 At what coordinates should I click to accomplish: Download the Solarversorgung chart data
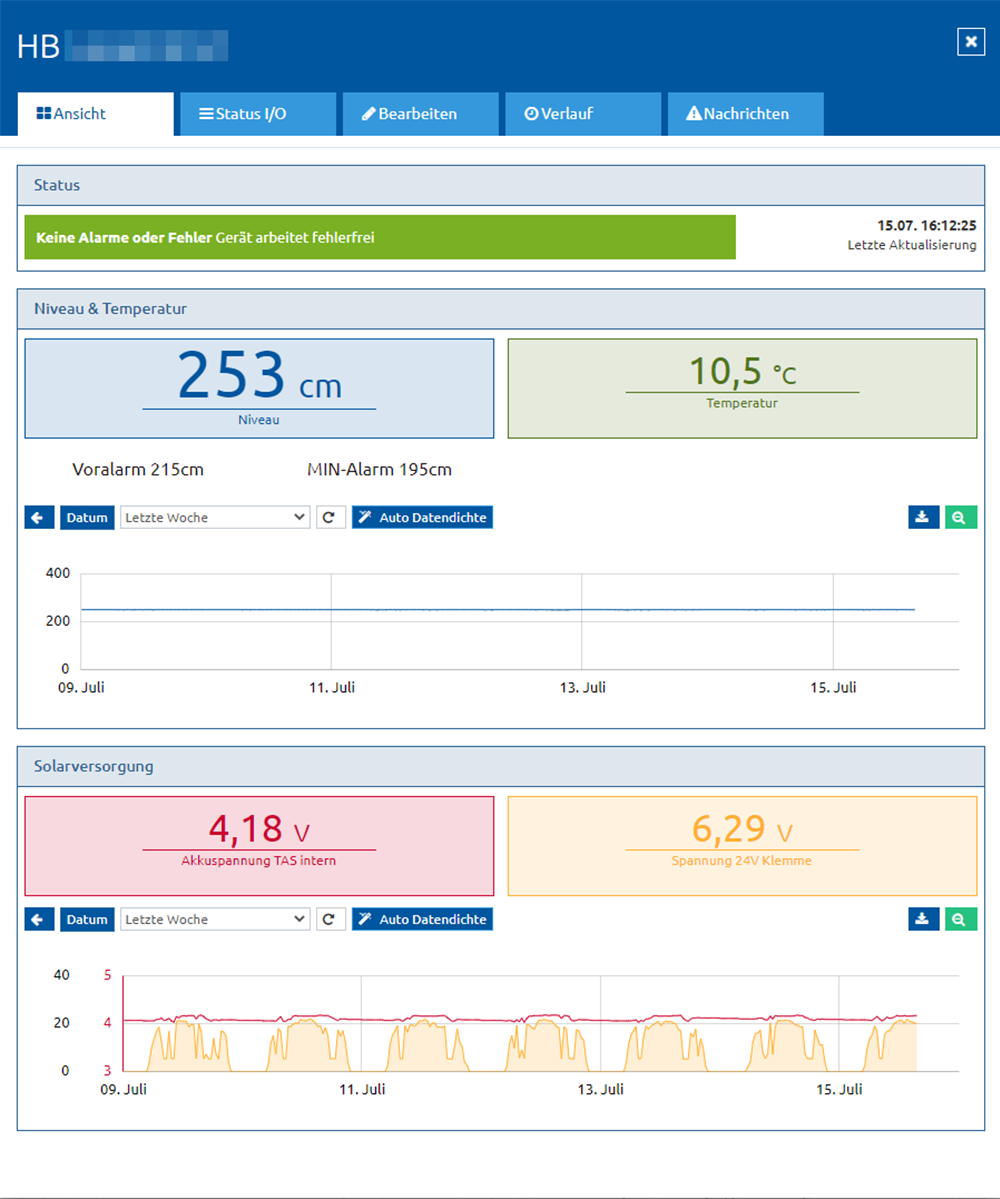tap(924, 919)
